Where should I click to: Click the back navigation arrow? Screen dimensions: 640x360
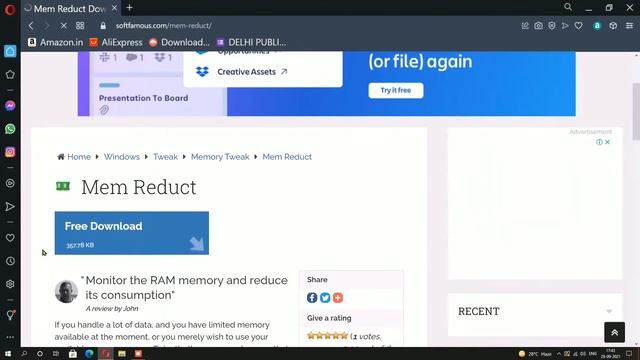click(x=31, y=26)
